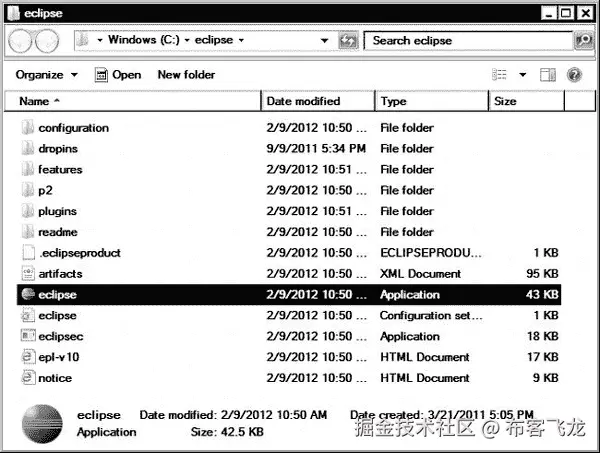Show the preview pane icon
Viewport: 600px width, 453px height.
(548, 75)
